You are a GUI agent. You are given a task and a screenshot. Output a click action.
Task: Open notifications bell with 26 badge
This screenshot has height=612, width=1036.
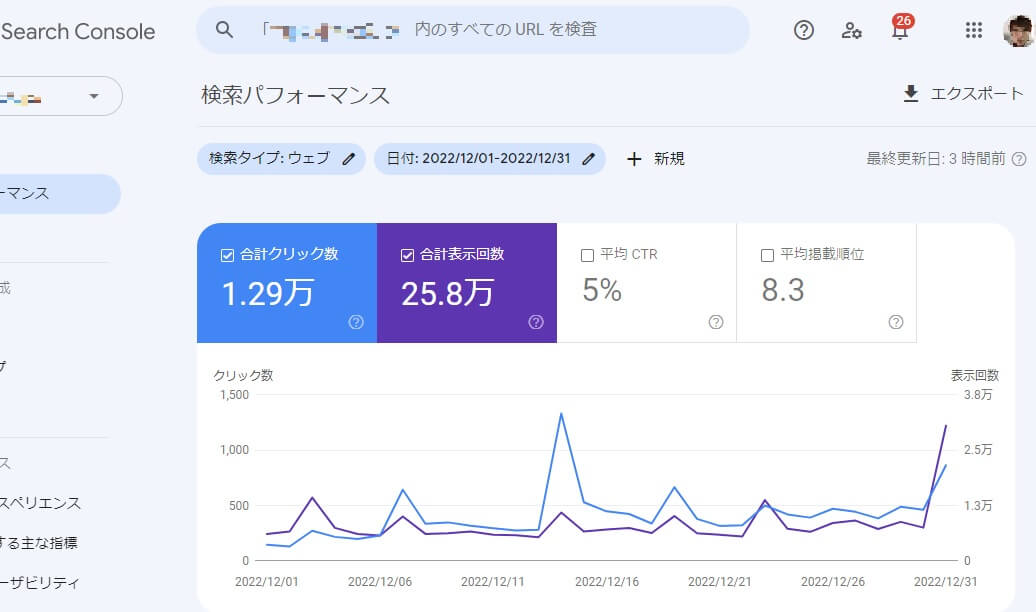click(x=901, y=28)
